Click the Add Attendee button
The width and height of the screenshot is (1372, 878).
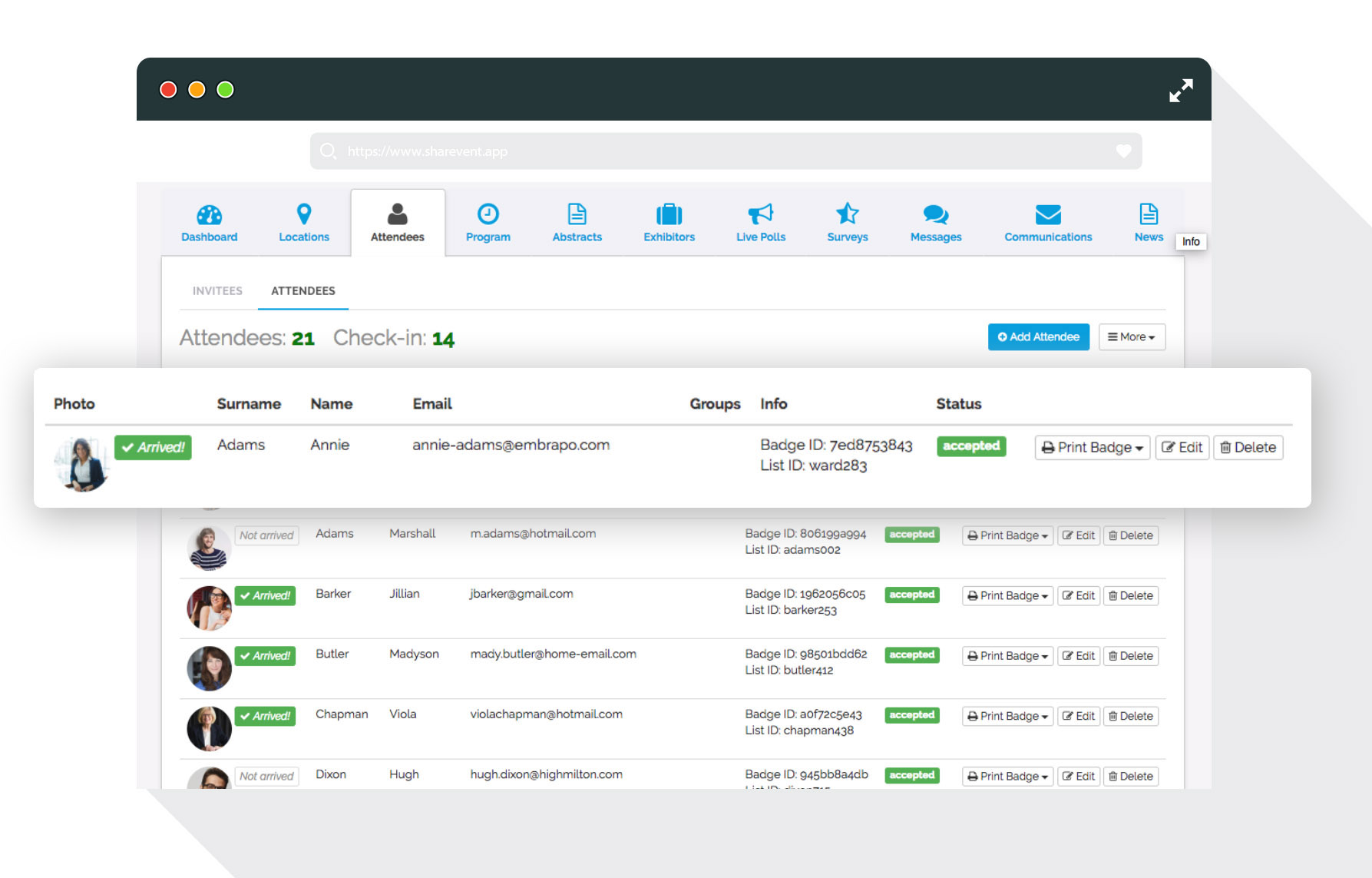1038,337
